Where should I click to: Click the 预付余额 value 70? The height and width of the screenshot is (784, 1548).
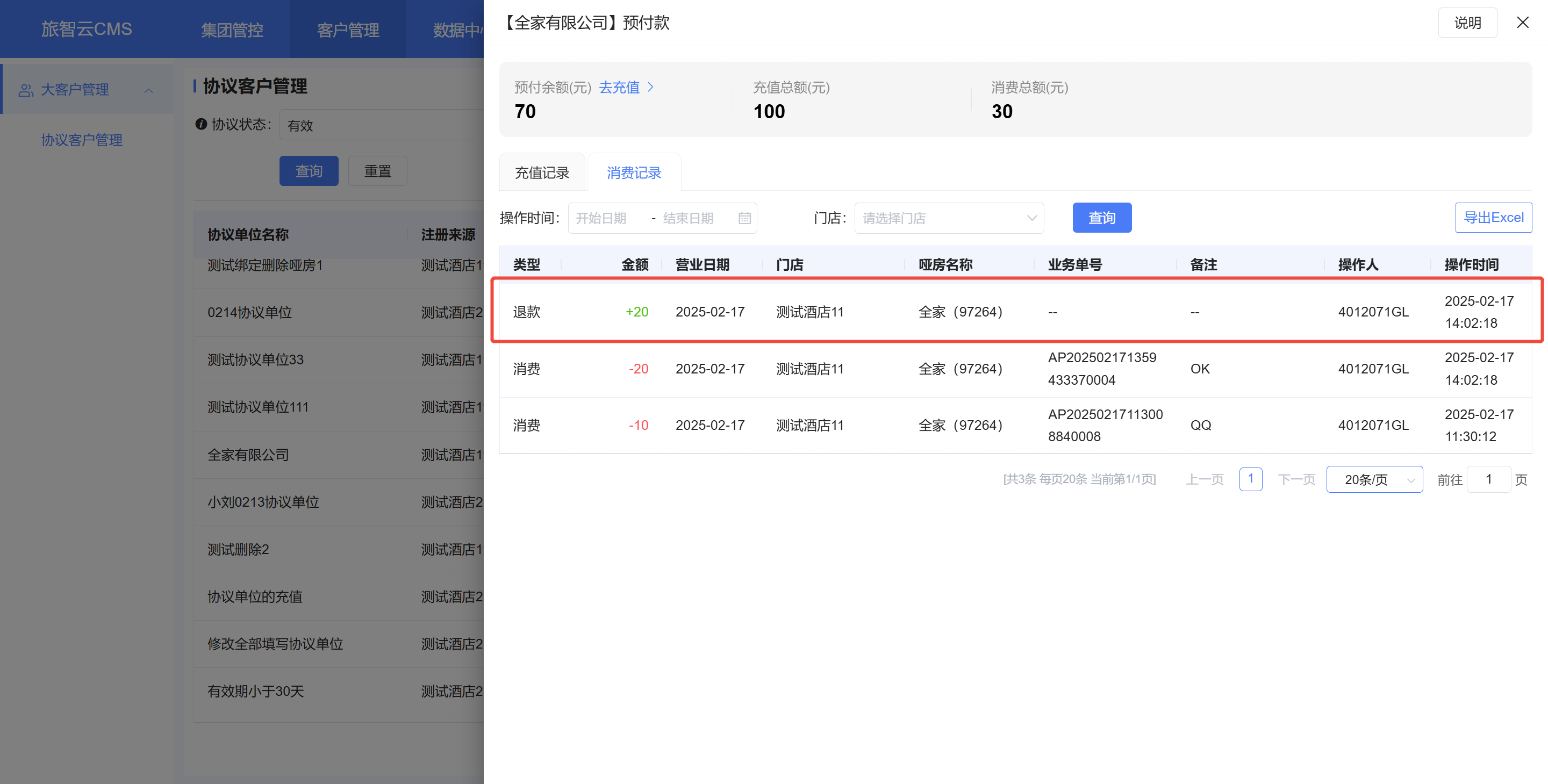525,112
